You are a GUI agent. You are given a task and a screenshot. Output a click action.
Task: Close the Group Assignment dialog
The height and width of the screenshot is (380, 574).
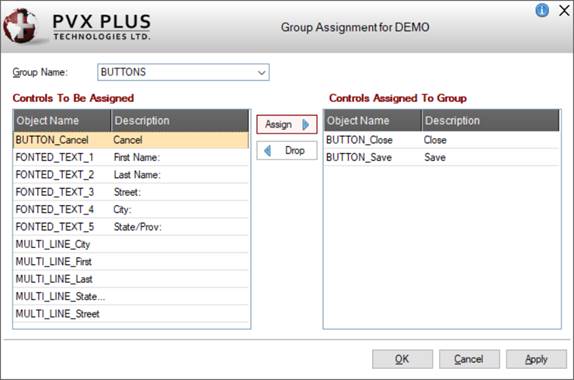pos(564,10)
